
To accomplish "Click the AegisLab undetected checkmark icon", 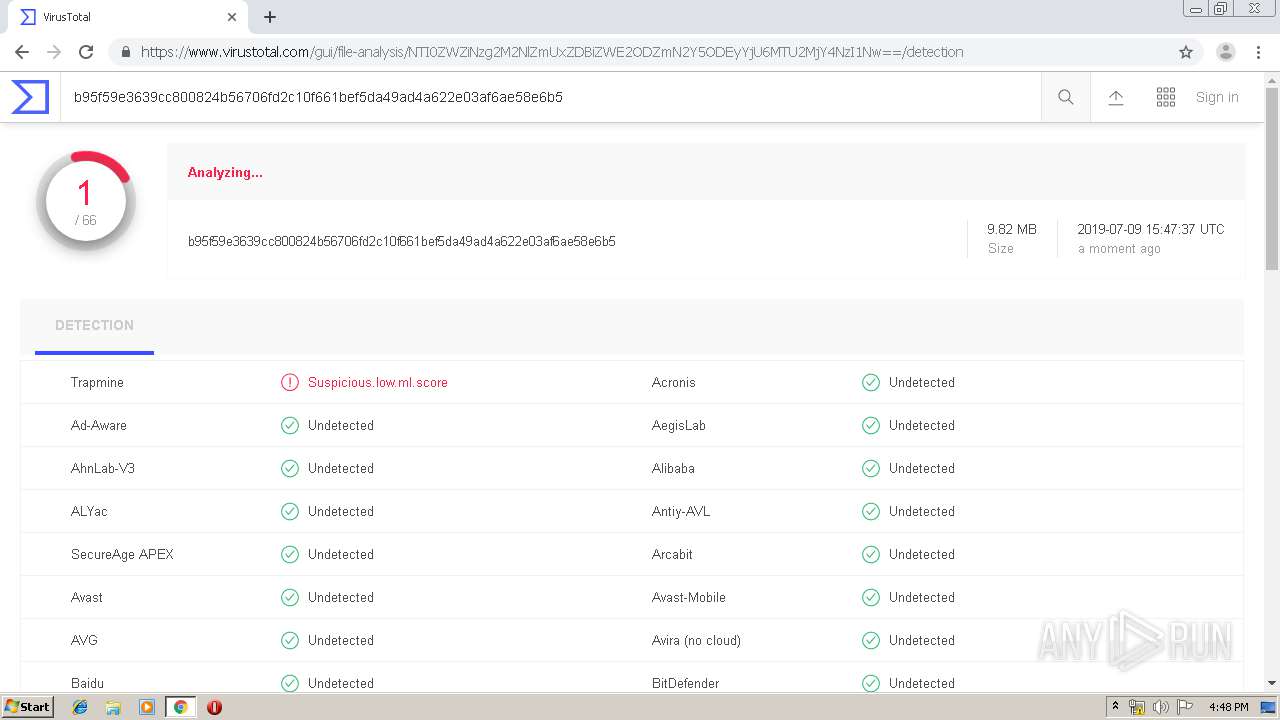I will coord(871,425).
